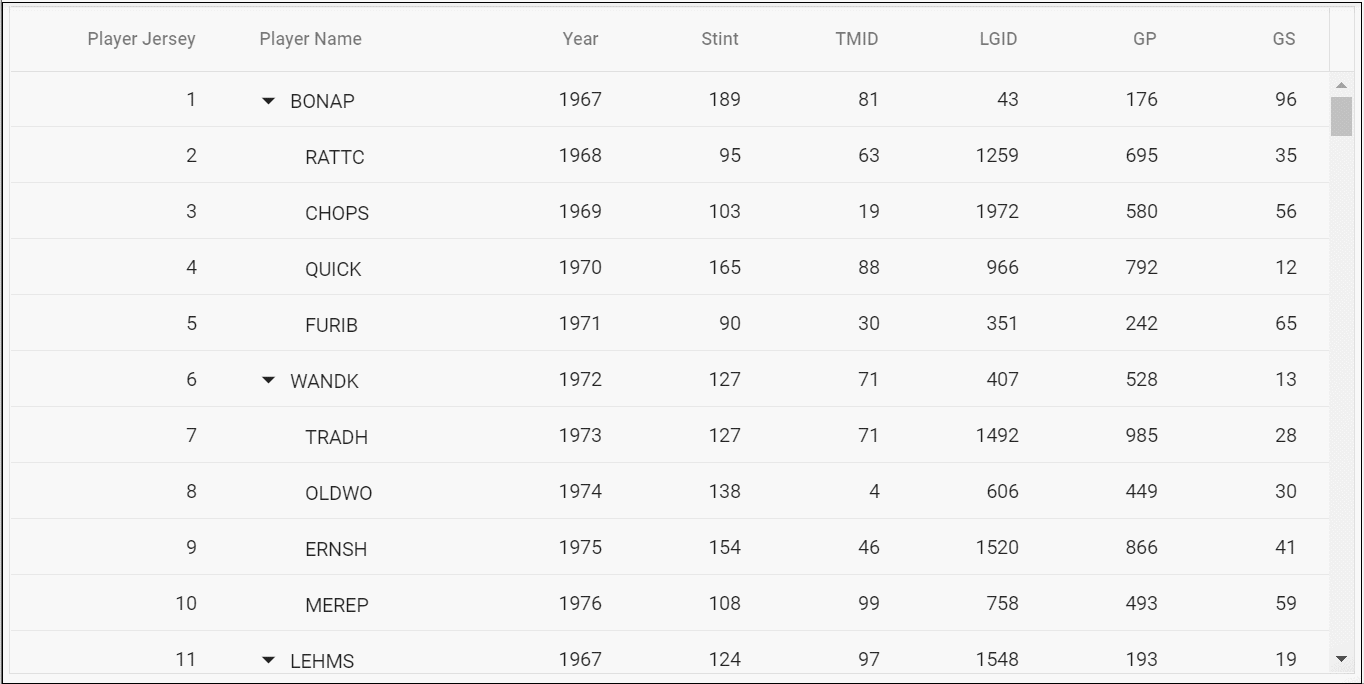Collapse the WANDK tree row

268,380
